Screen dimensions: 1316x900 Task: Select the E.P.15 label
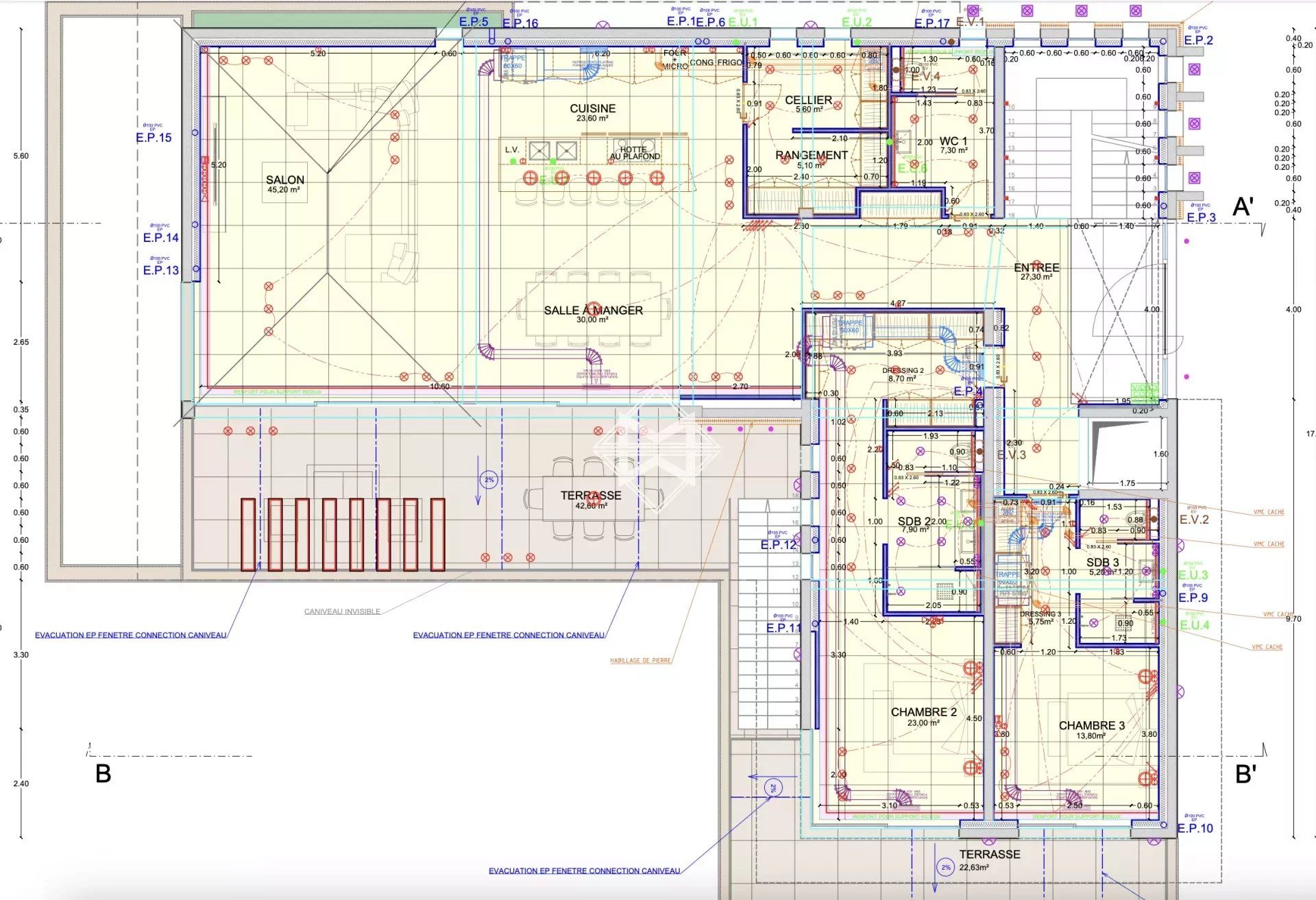(x=154, y=138)
